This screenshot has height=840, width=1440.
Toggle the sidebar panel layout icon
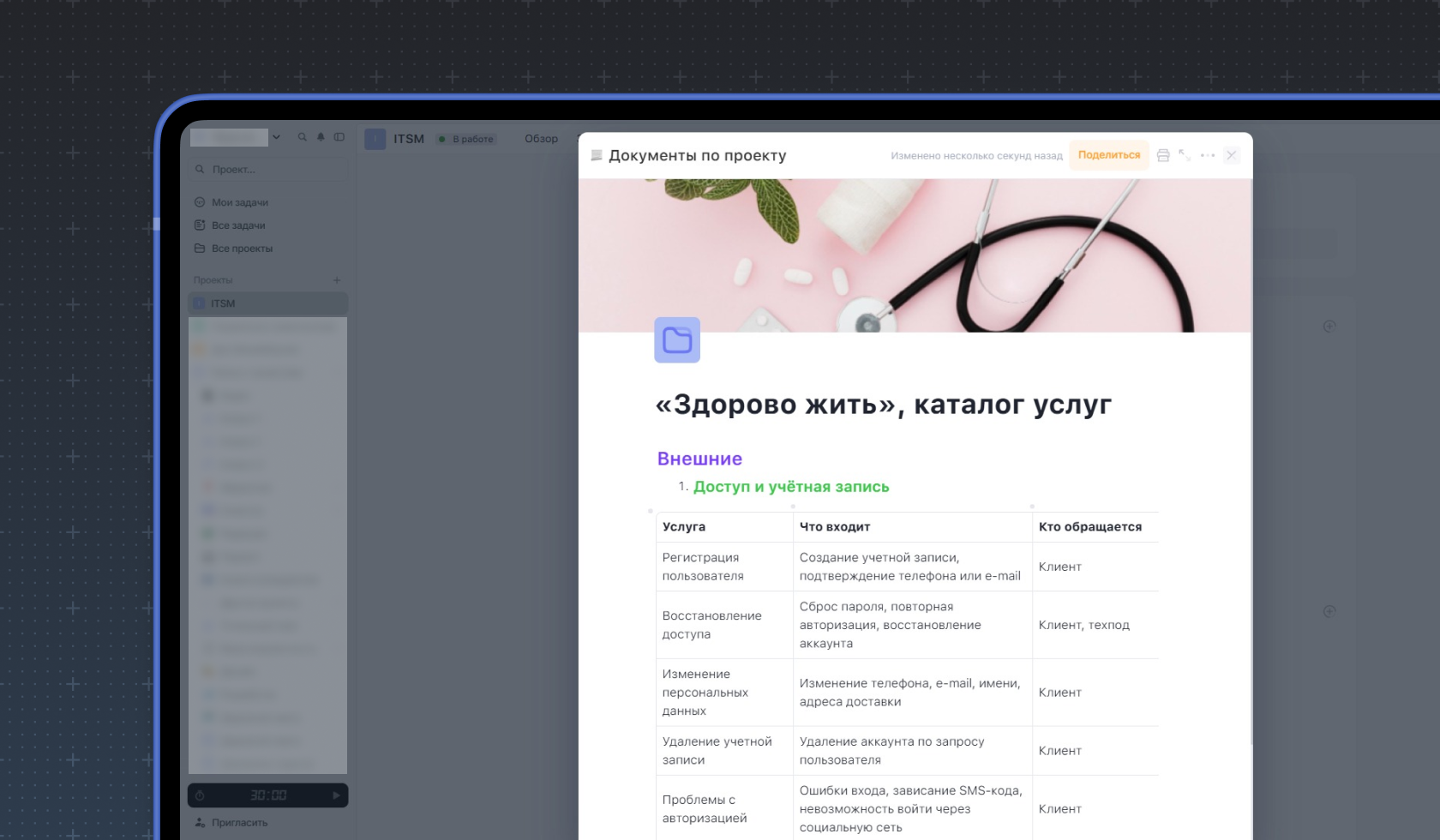pos(339,137)
